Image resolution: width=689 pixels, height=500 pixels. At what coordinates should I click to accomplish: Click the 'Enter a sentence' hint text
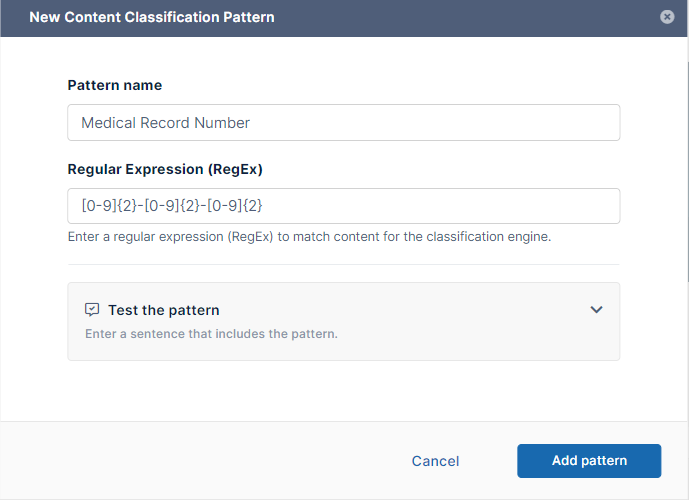(211, 334)
